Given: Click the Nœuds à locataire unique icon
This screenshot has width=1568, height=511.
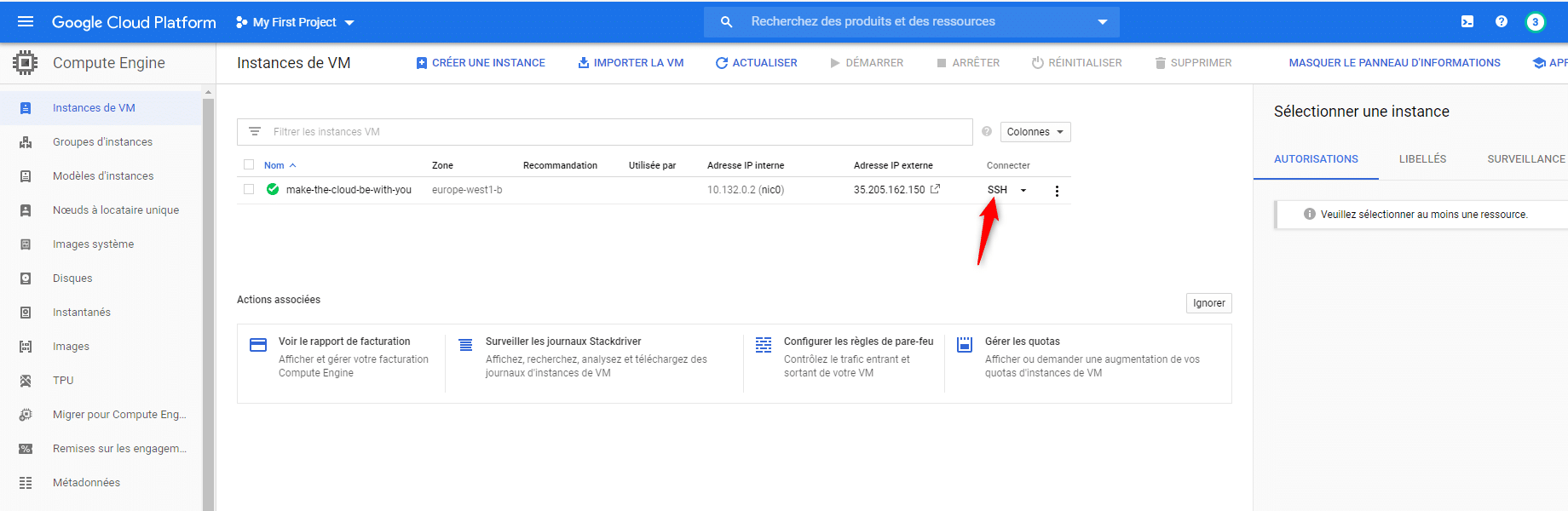Looking at the screenshot, I should point(26,210).
